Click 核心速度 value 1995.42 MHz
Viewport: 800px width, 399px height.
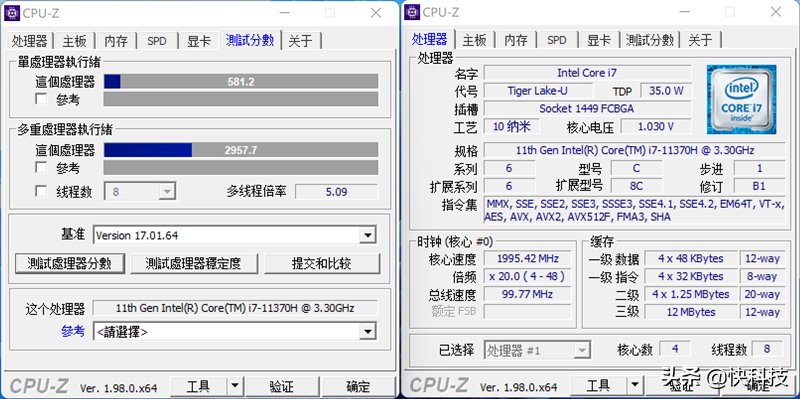tap(528, 258)
